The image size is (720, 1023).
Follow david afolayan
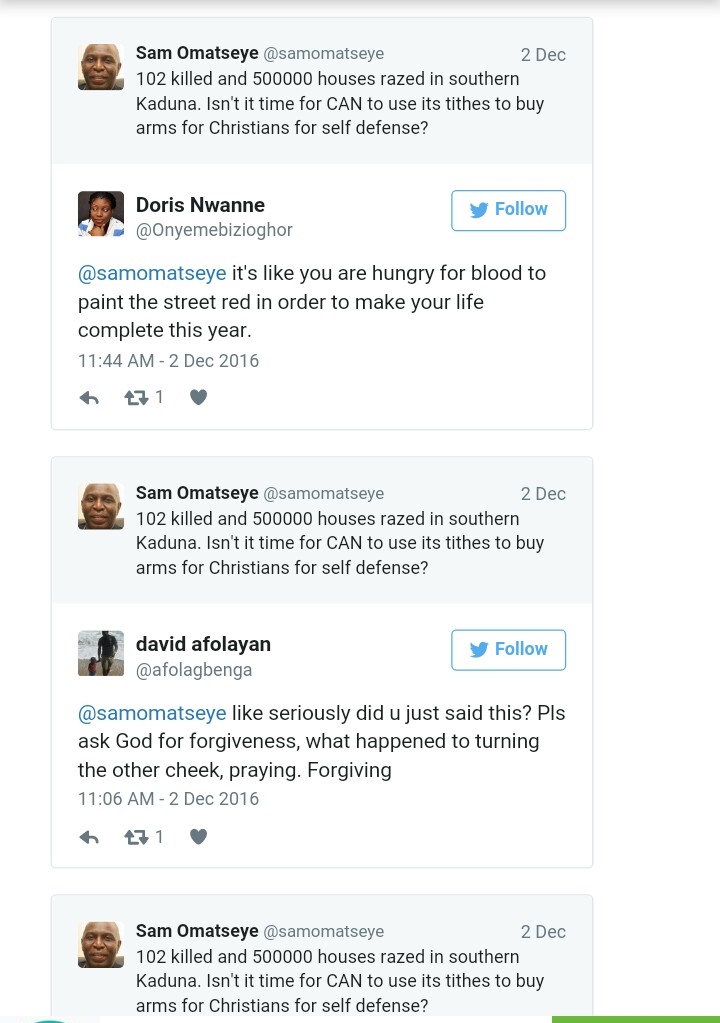pos(508,649)
